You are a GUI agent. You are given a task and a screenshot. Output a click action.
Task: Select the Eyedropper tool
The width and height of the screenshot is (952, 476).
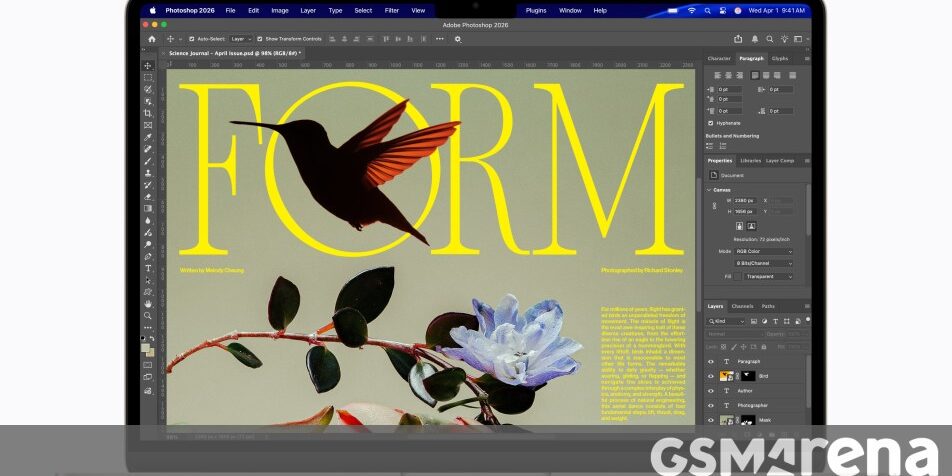point(148,137)
